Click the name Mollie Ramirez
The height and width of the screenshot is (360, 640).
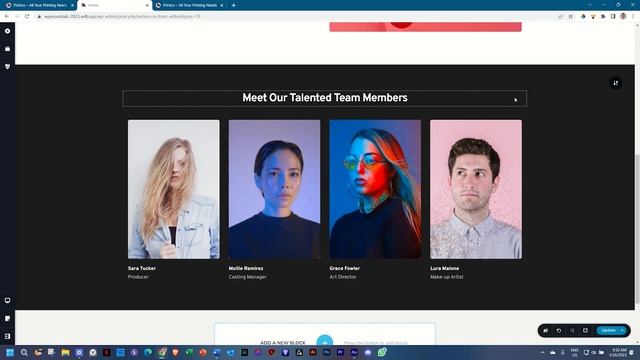246,268
